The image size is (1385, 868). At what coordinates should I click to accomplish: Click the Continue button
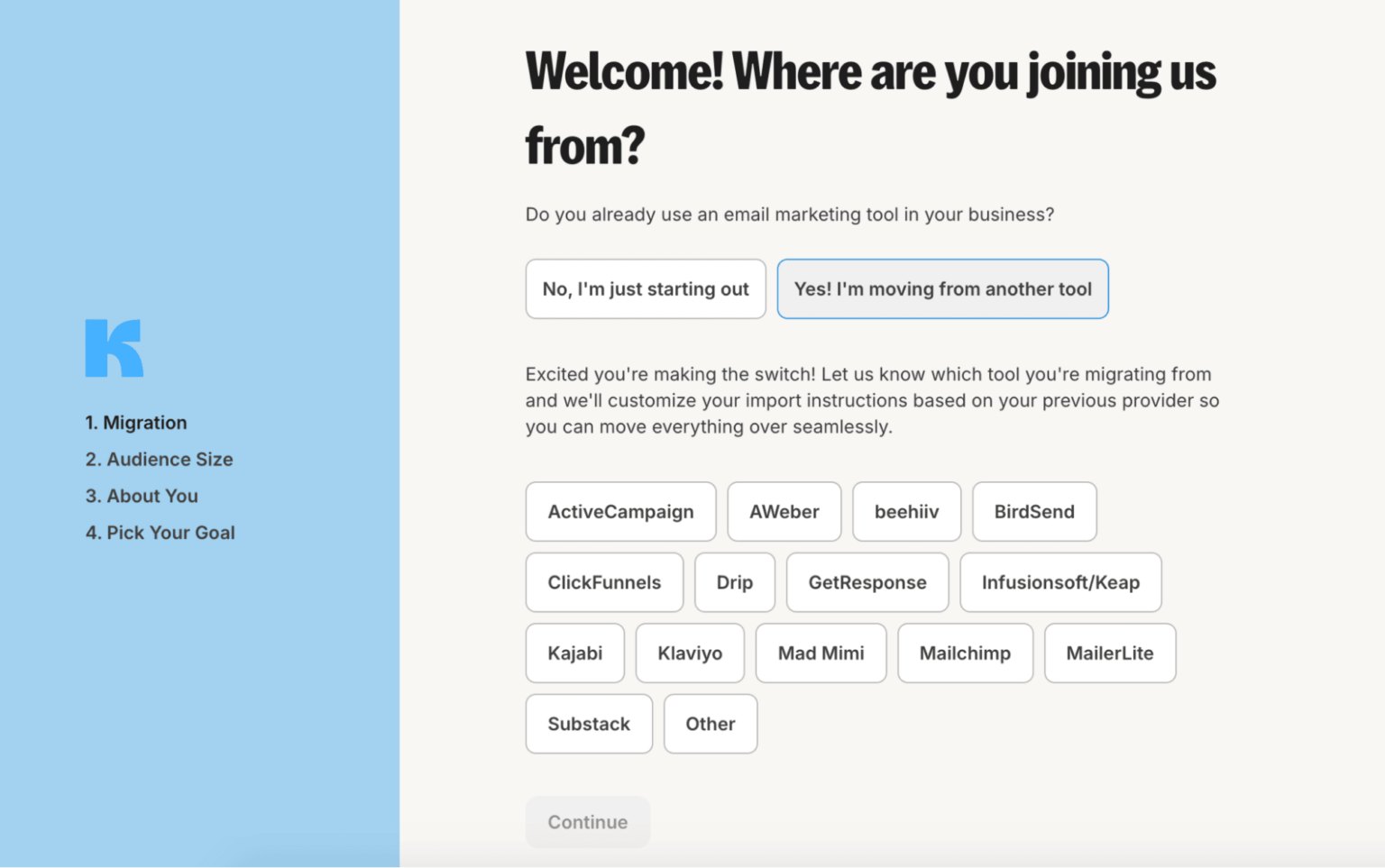[587, 821]
